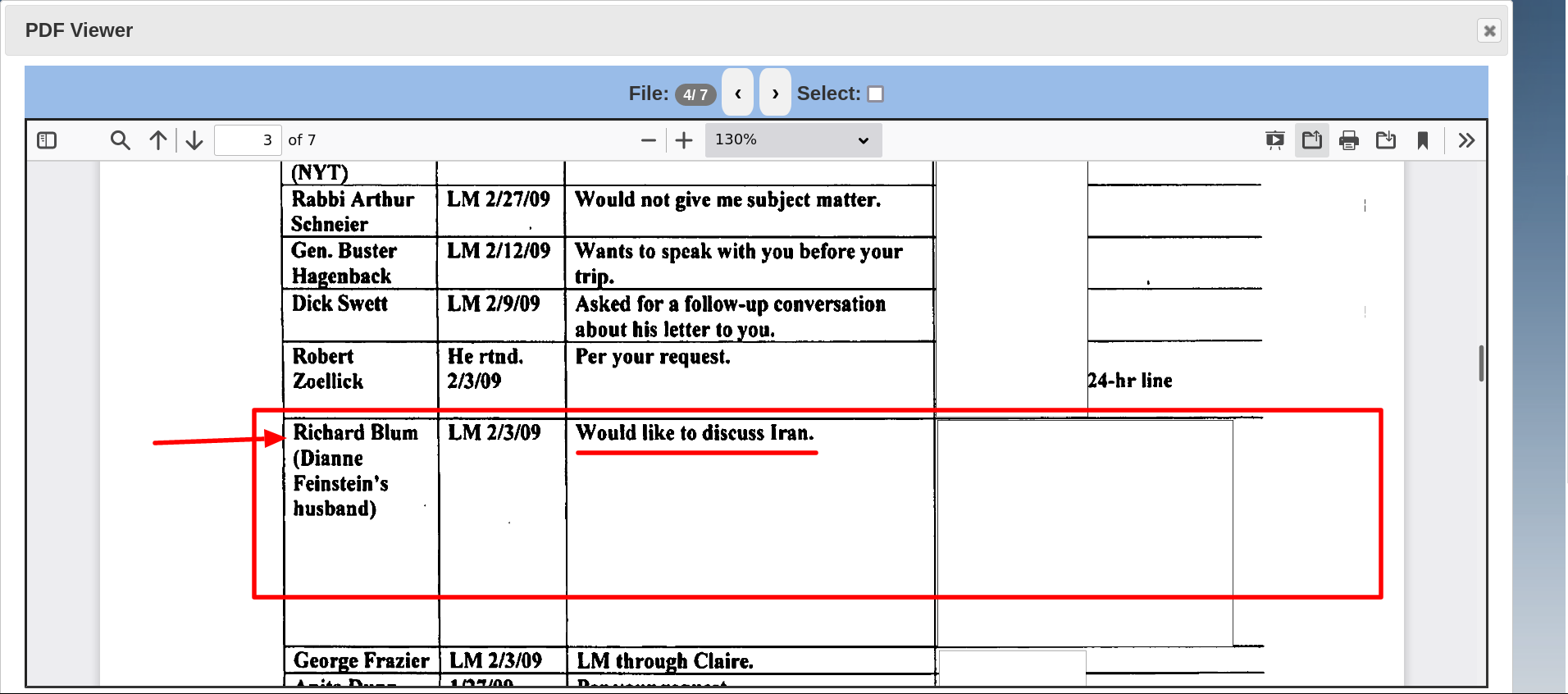Go to next page arrow

coord(194,140)
